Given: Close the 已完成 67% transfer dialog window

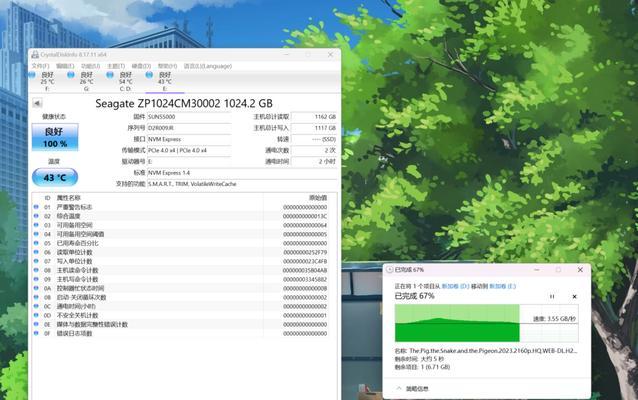Looking at the screenshot, I should click(x=580, y=269).
